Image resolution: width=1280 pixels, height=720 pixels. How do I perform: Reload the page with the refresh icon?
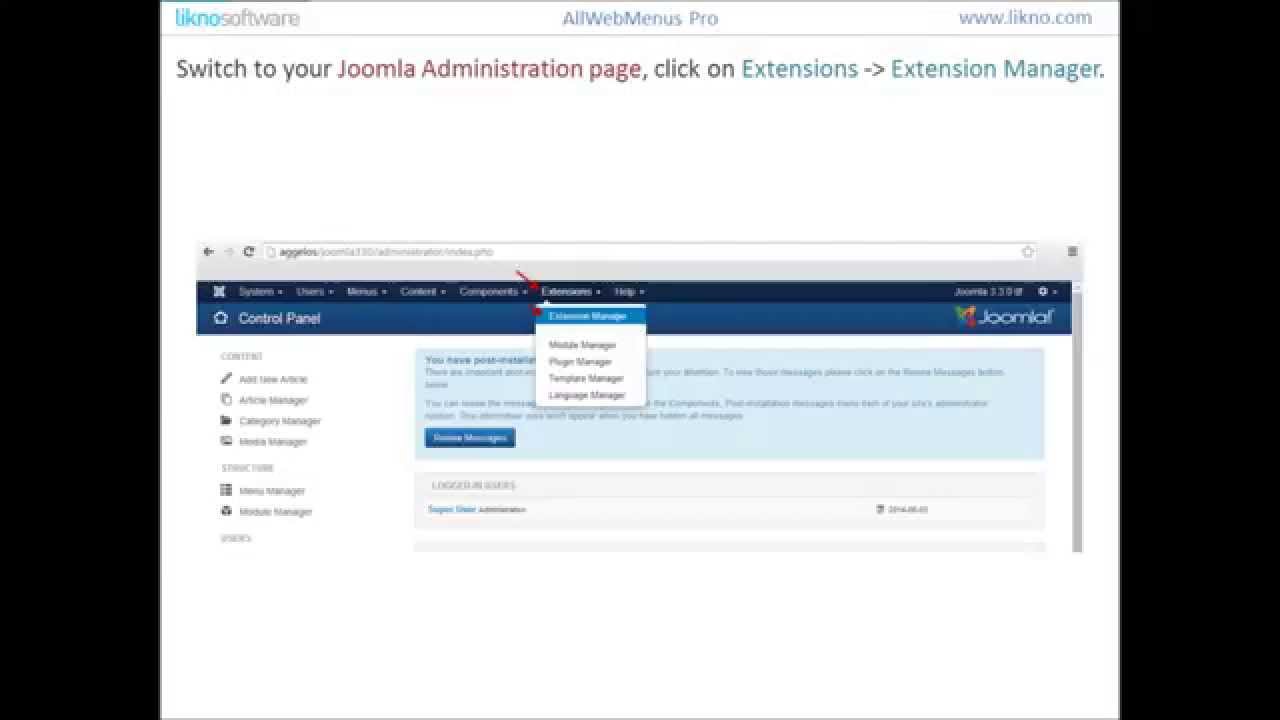[x=249, y=252]
